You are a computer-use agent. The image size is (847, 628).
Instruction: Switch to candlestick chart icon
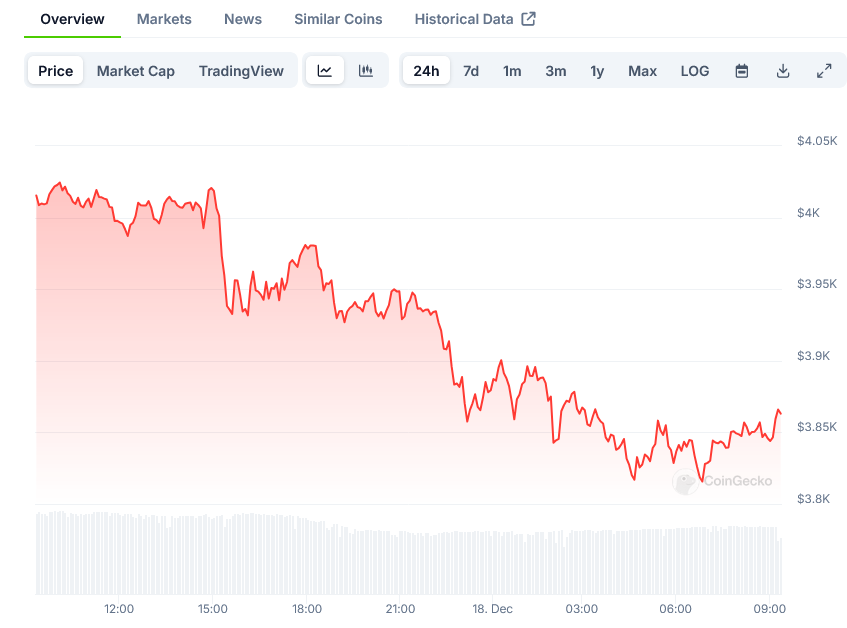click(x=366, y=71)
